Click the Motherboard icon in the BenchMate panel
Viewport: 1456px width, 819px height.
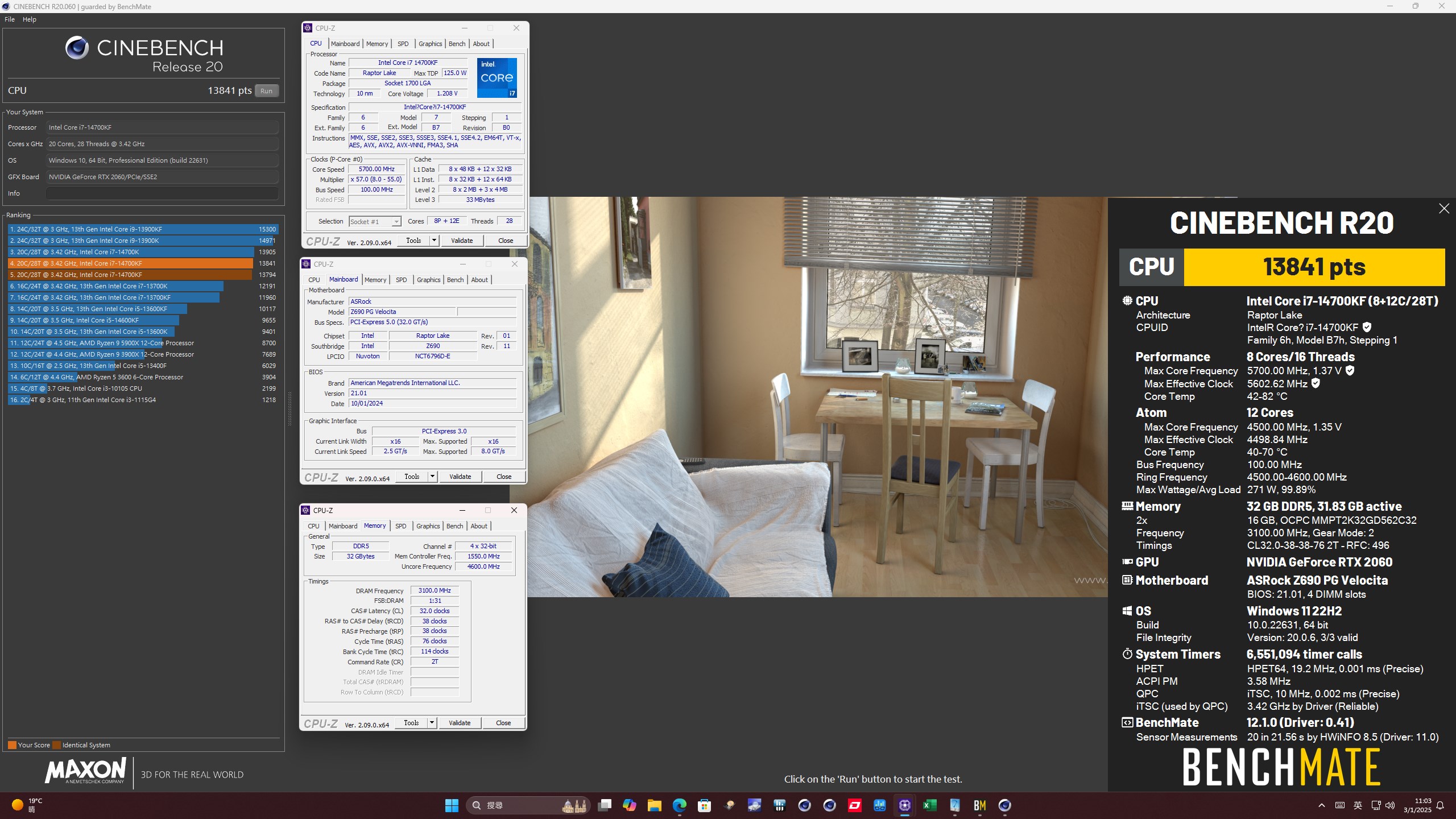pos(1127,580)
